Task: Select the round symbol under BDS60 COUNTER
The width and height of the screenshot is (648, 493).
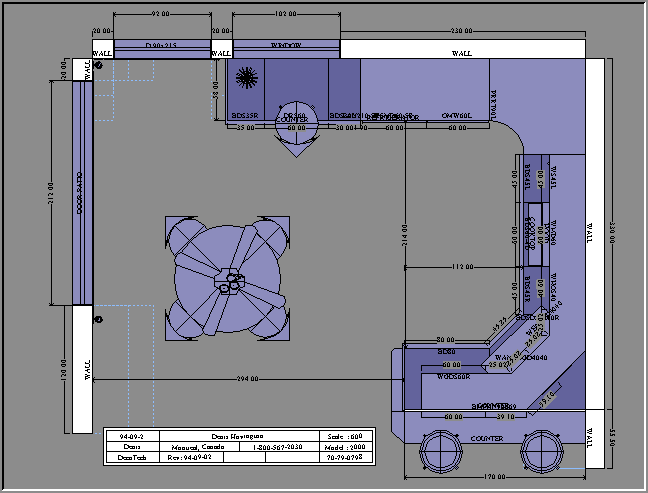Action: pos(296,123)
